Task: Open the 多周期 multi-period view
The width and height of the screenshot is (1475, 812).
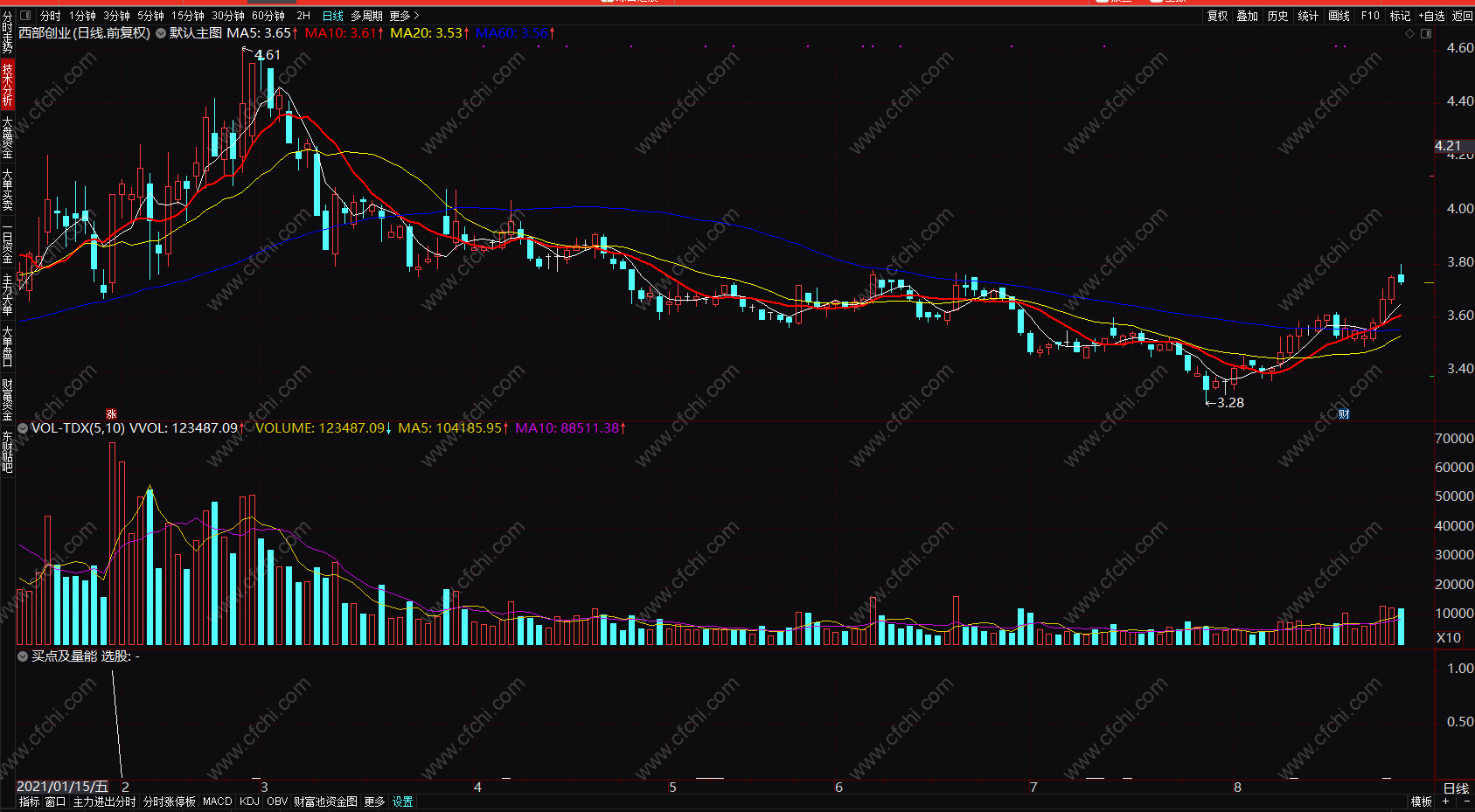Action: (x=366, y=16)
